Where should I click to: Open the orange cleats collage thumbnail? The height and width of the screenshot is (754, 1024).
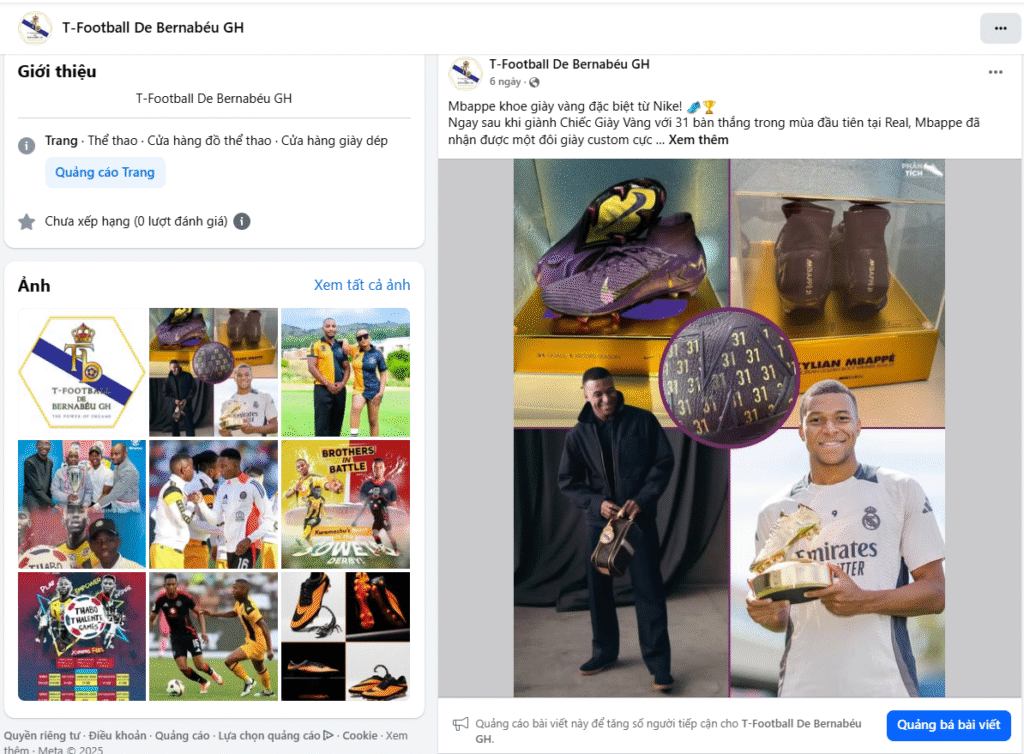tap(345, 636)
